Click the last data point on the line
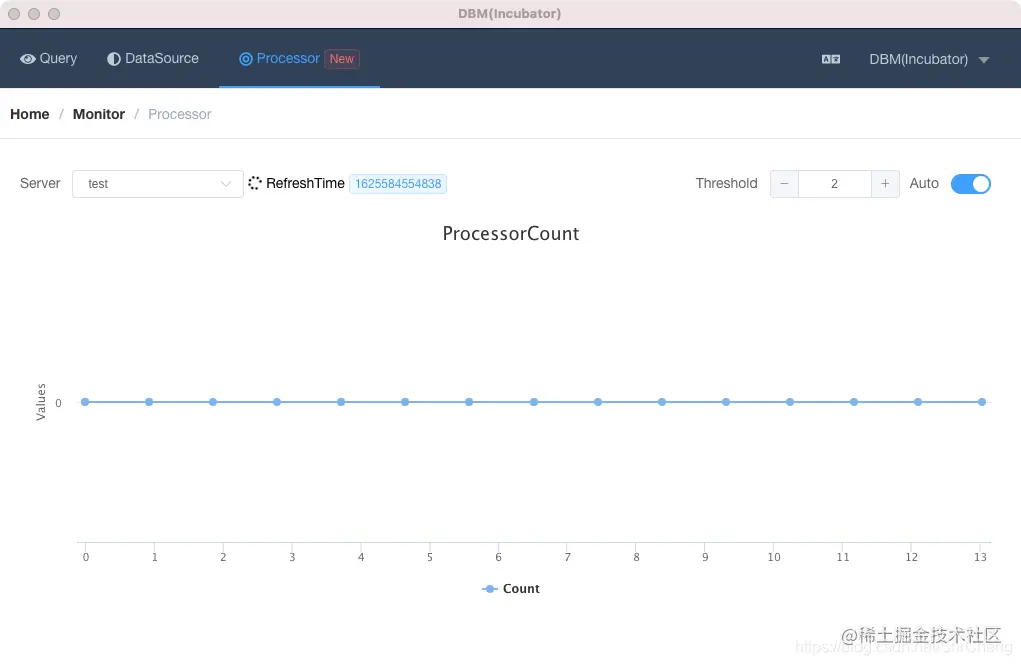Screen dimensions: 1021x665 pos(982,402)
